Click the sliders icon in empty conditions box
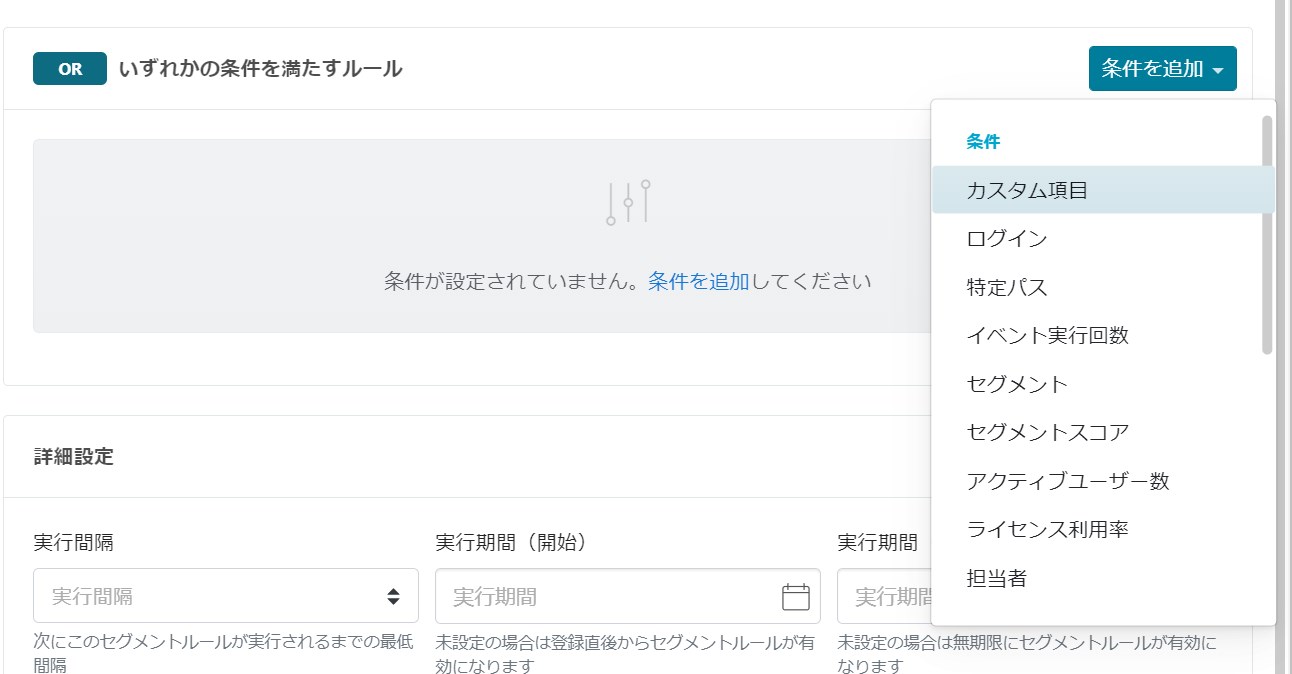 pyautogui.click(x=628, y=202)
